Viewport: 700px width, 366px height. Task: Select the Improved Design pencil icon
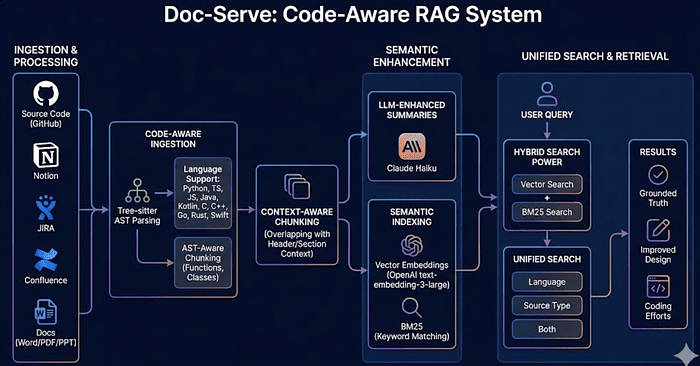658,230
